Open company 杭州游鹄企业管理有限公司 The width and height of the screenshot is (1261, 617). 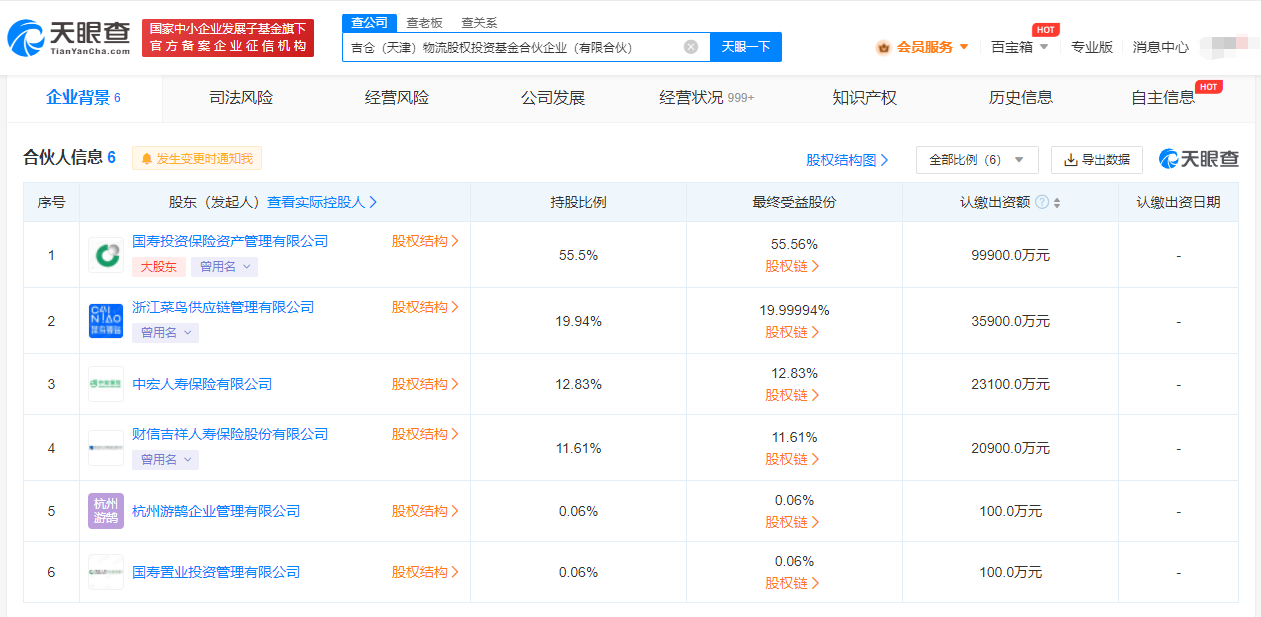click(x=216, y=511)
